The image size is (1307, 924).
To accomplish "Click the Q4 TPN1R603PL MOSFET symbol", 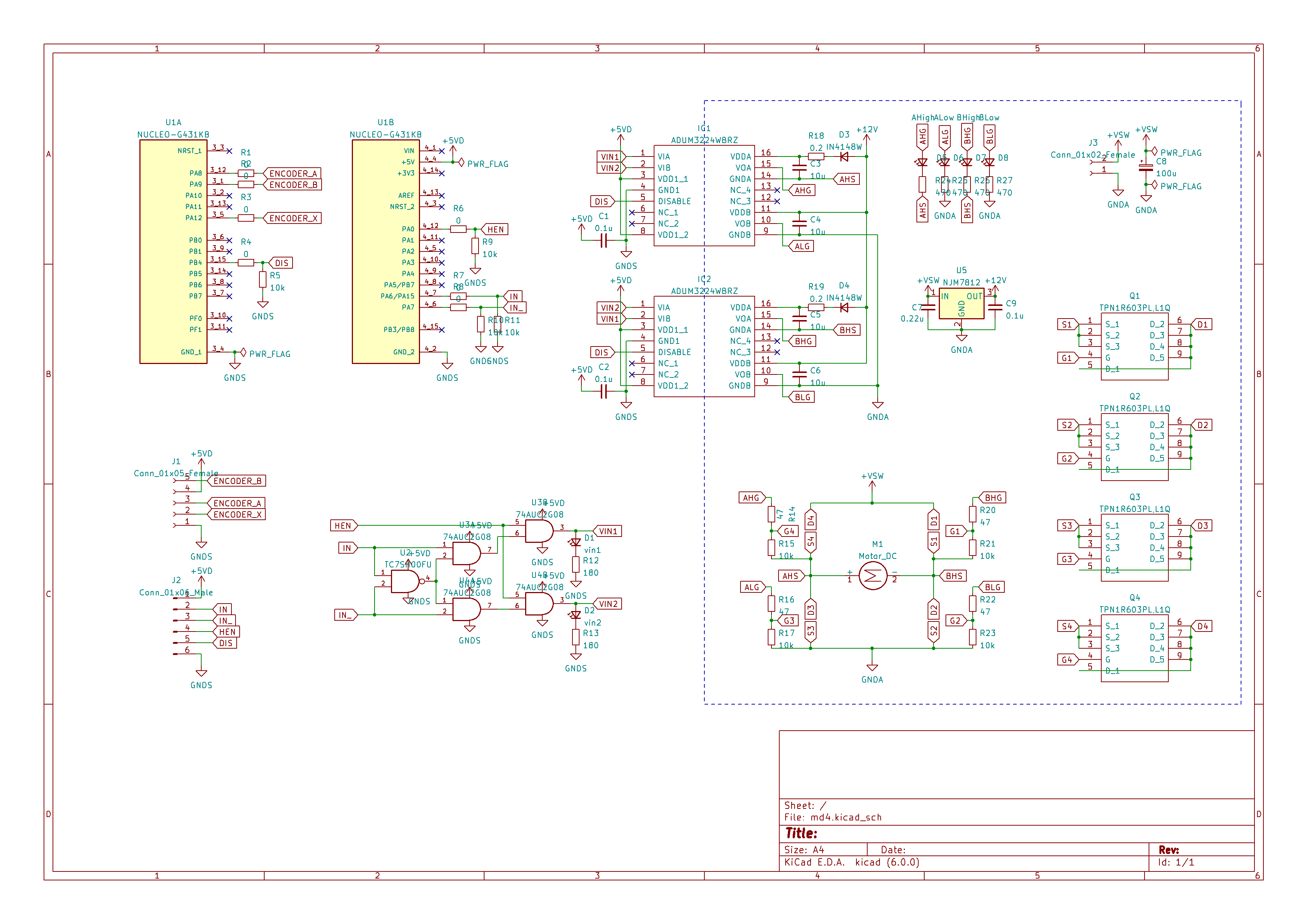I will point(1134,648).
